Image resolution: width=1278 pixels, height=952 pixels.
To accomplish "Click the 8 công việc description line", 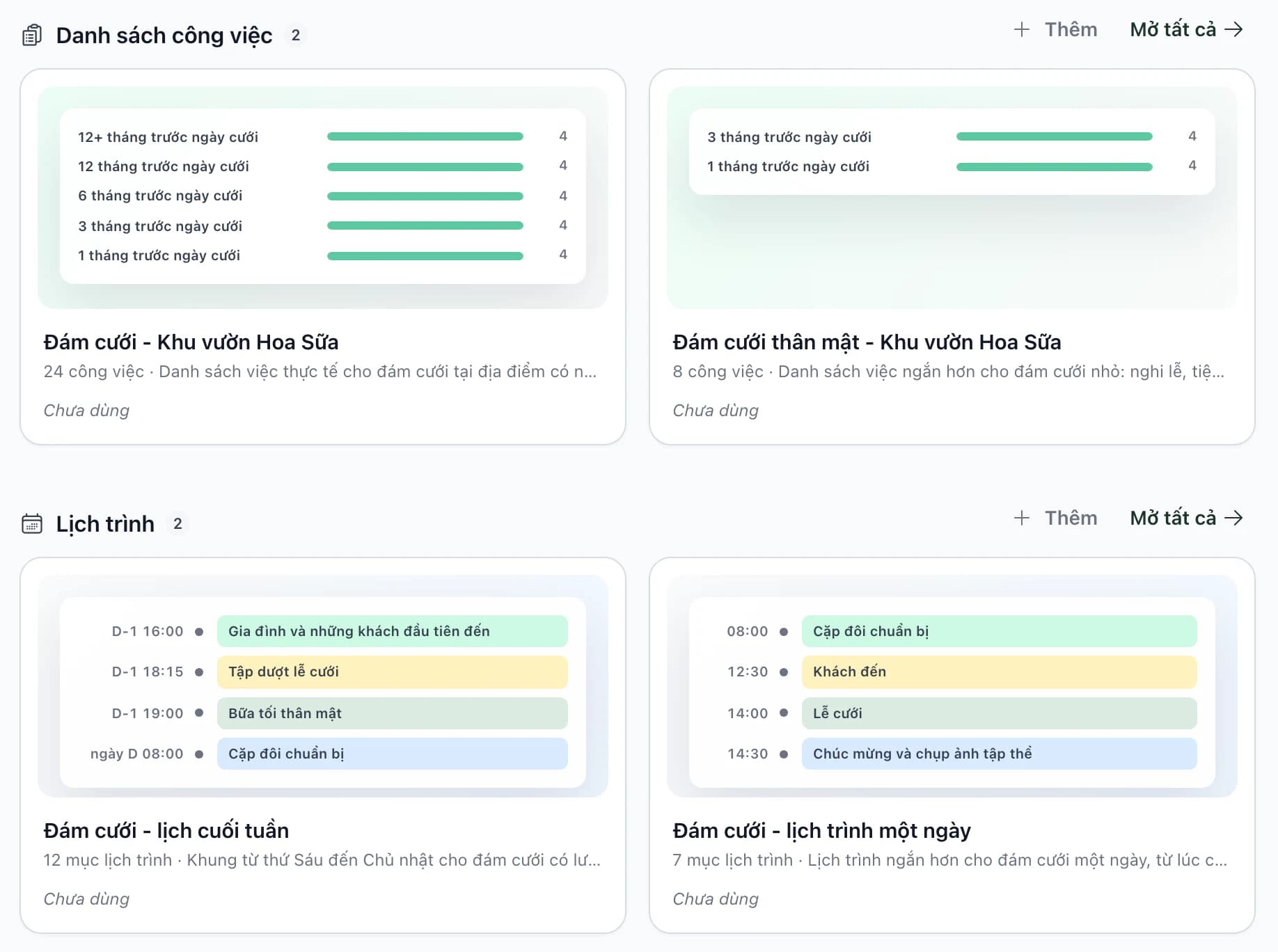I will (948, 372).
